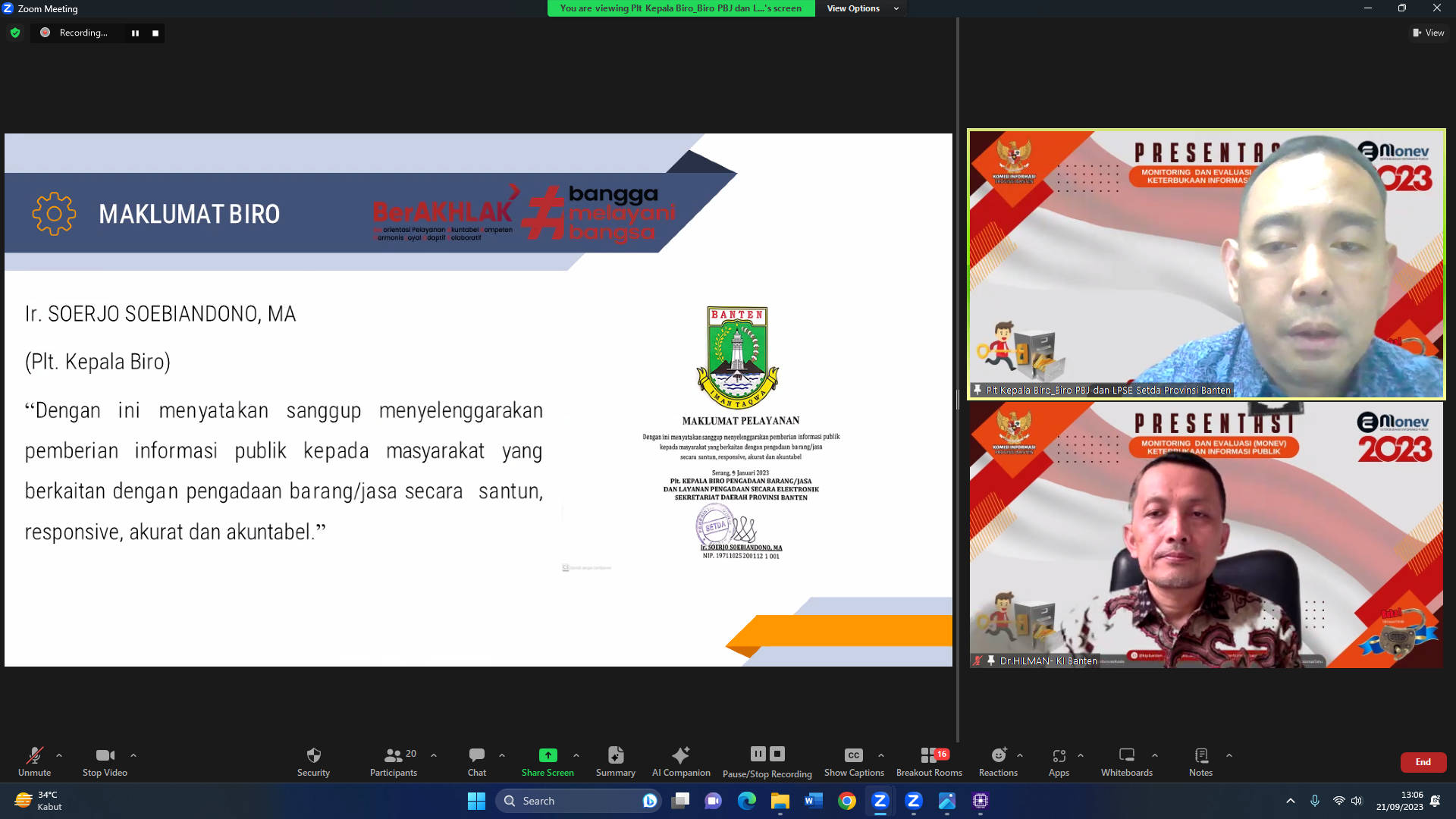The width and height of the screenshot is (1456, 819).
Task: Open the View layout menu
Action: [x=1428, y=33]
